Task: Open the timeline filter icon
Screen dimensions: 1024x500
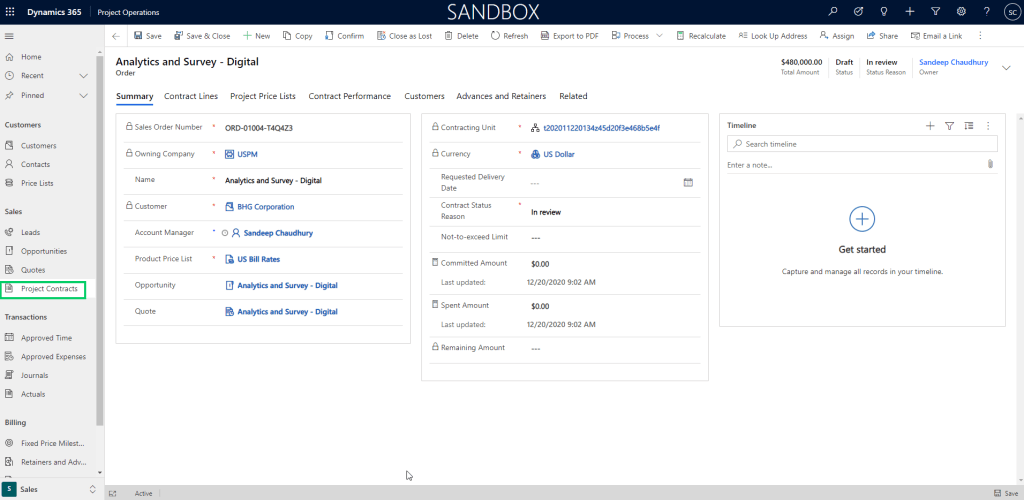Action: 949,126
